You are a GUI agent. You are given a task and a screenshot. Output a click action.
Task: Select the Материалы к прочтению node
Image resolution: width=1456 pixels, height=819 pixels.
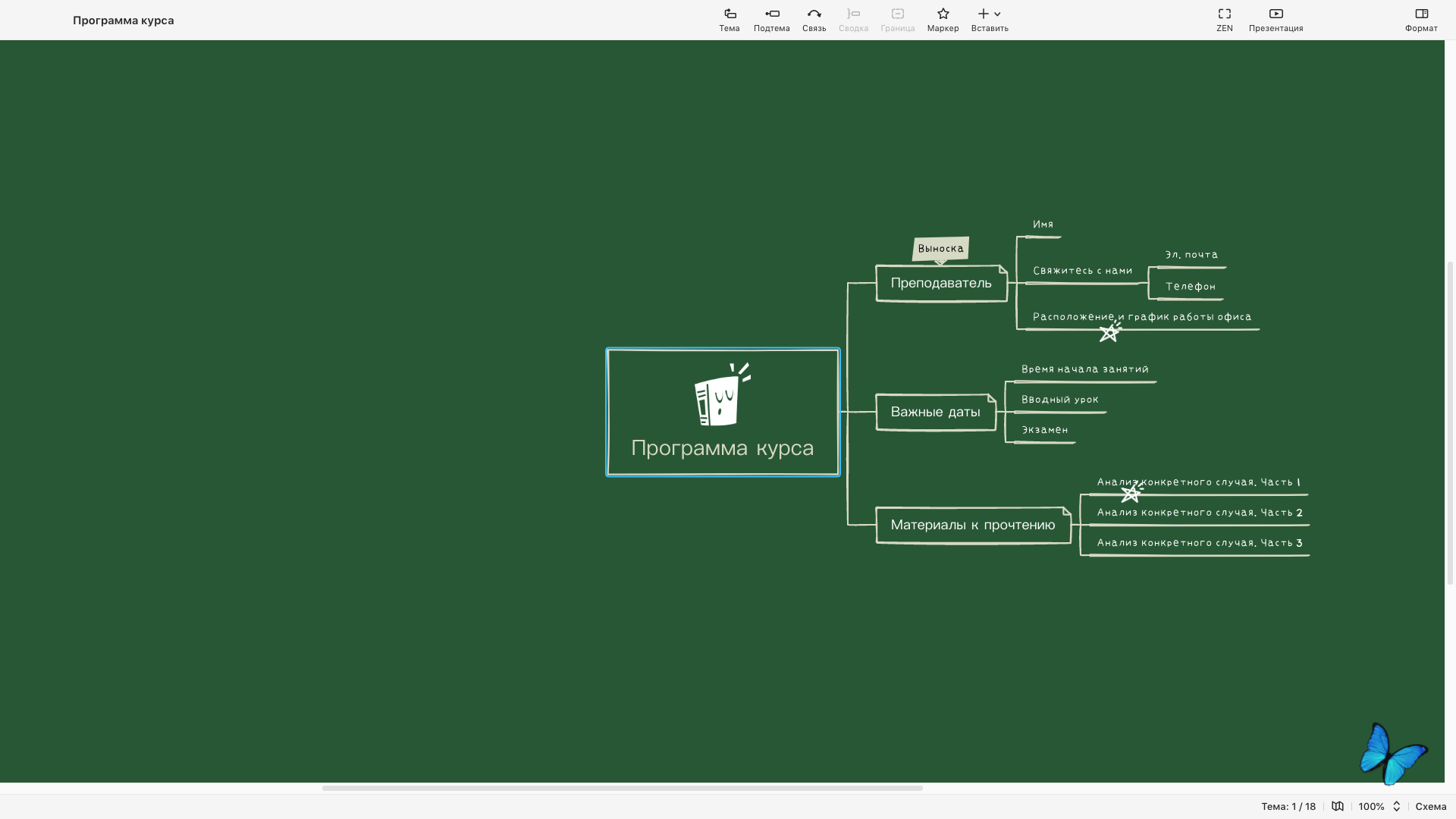coord(972,526)
